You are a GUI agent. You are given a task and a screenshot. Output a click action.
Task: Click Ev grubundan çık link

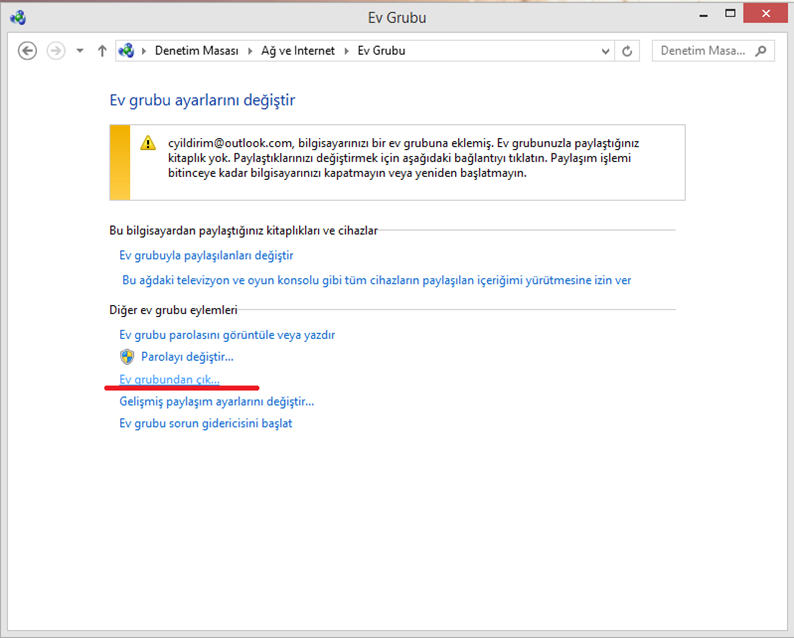click(169, 379)
